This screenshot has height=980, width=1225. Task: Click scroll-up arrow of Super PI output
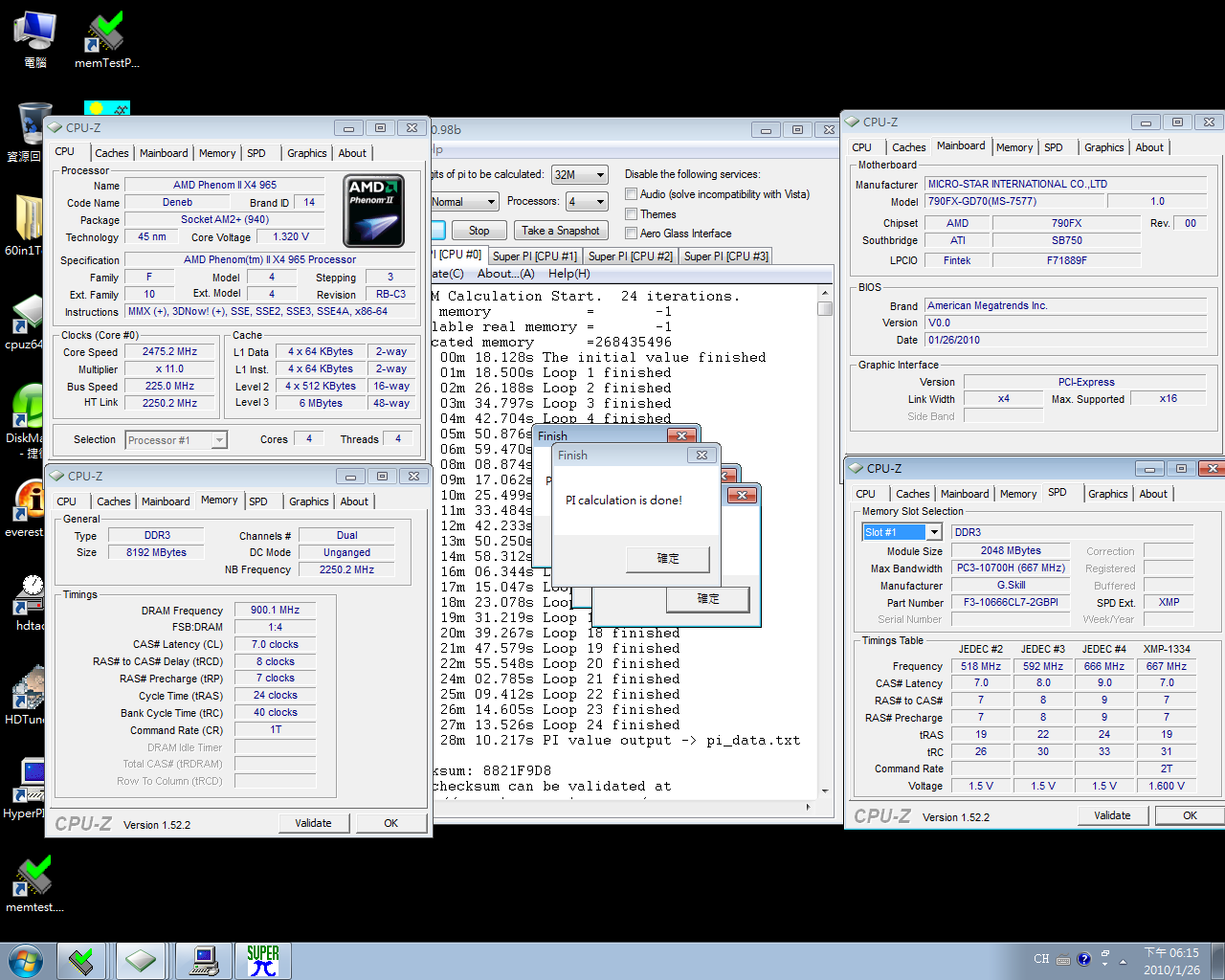825,292
